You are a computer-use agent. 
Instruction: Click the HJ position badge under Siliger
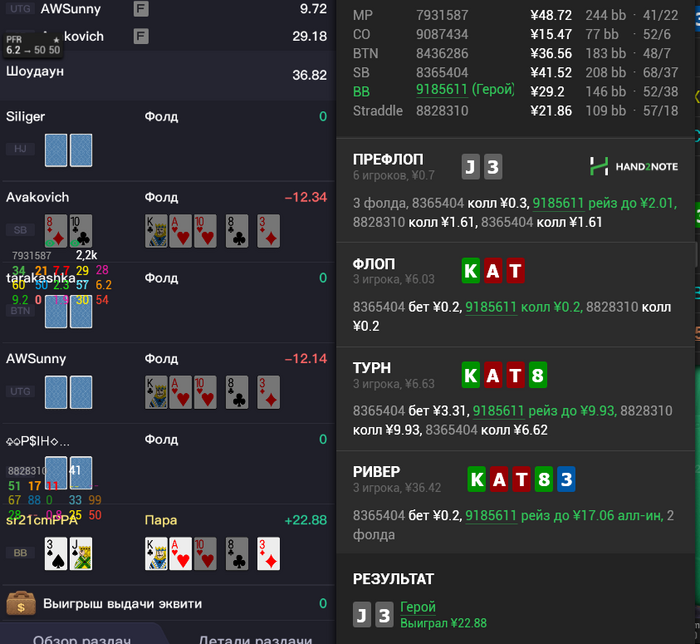[x=20, y=149]
